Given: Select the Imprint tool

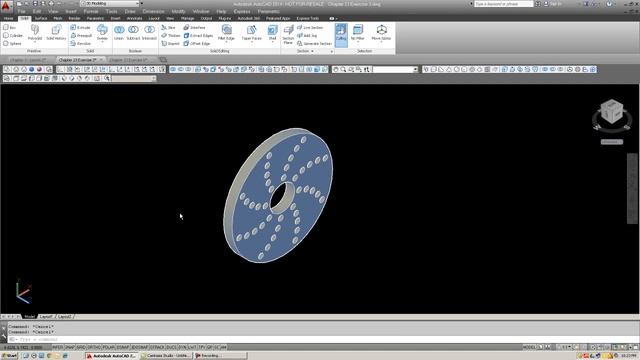Looking at the screenshot, I should pyautogui.click(x=170, y=43).
